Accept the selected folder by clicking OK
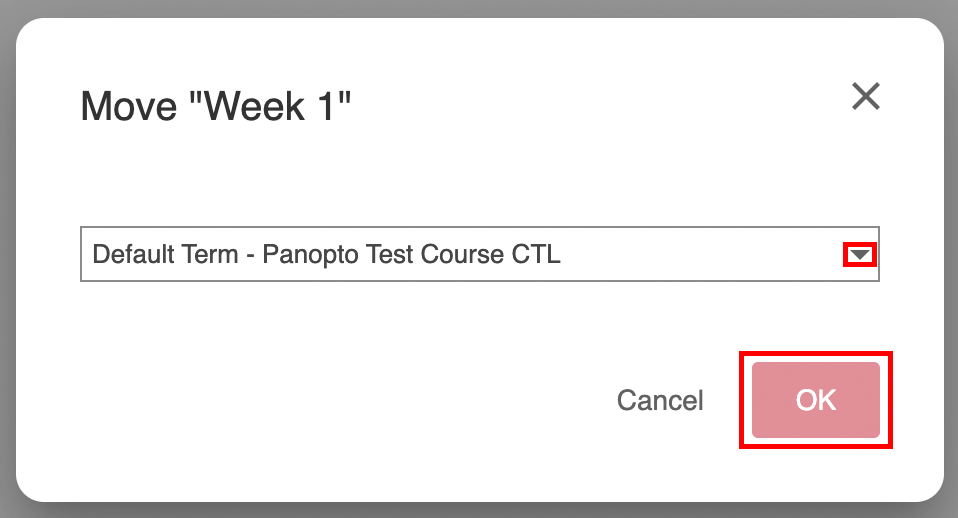 (x=815, y=400)
